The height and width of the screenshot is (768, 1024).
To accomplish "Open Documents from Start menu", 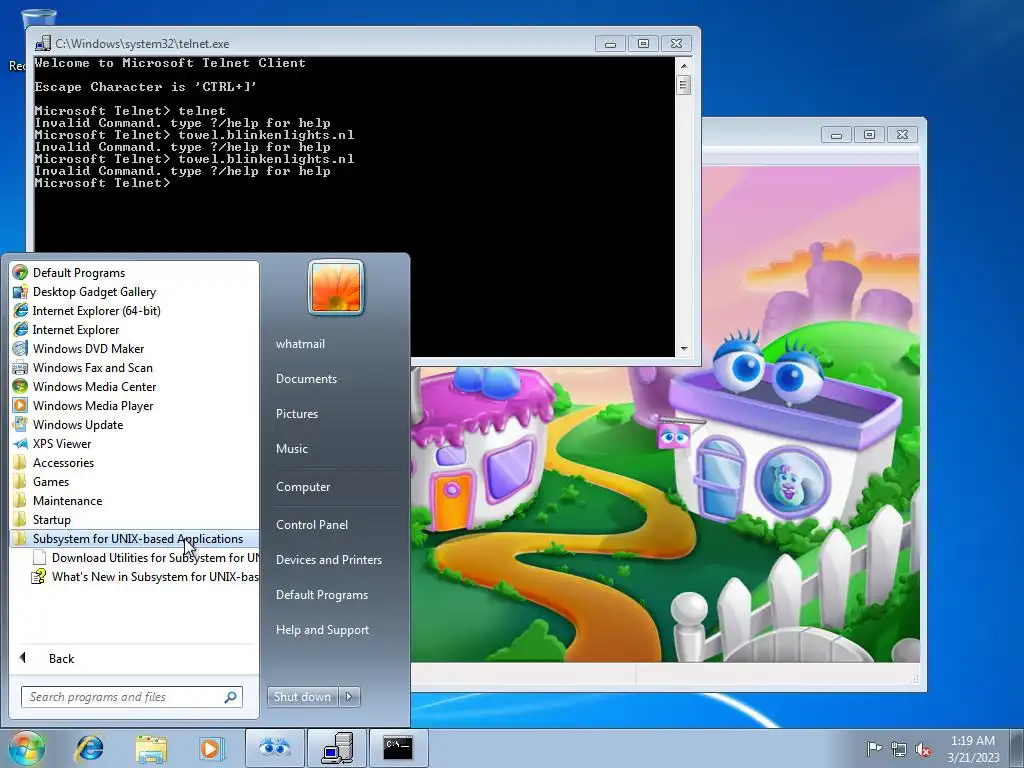I will 306,379.
